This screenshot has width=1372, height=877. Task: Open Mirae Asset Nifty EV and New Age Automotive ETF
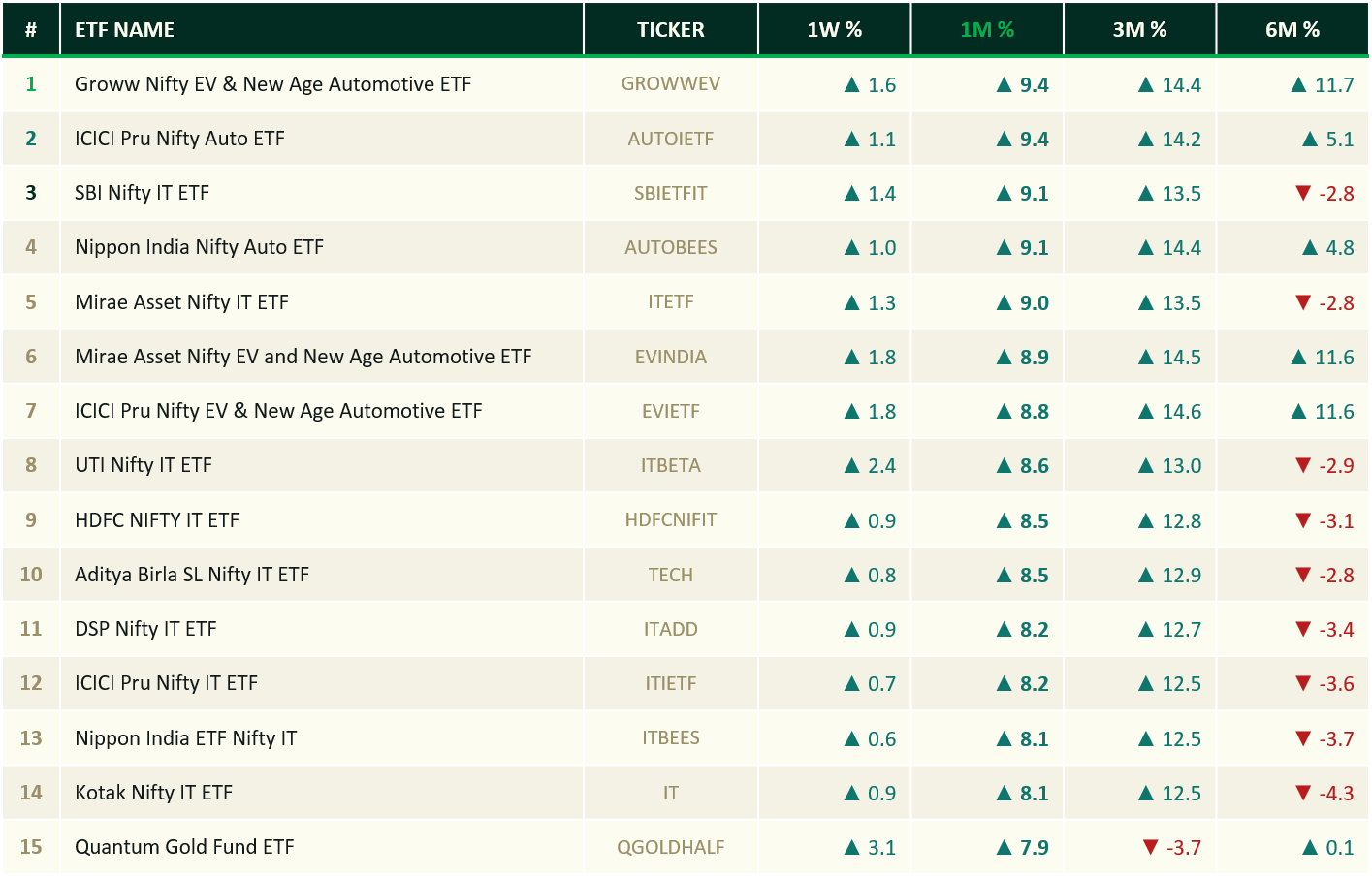click(303, 357)
